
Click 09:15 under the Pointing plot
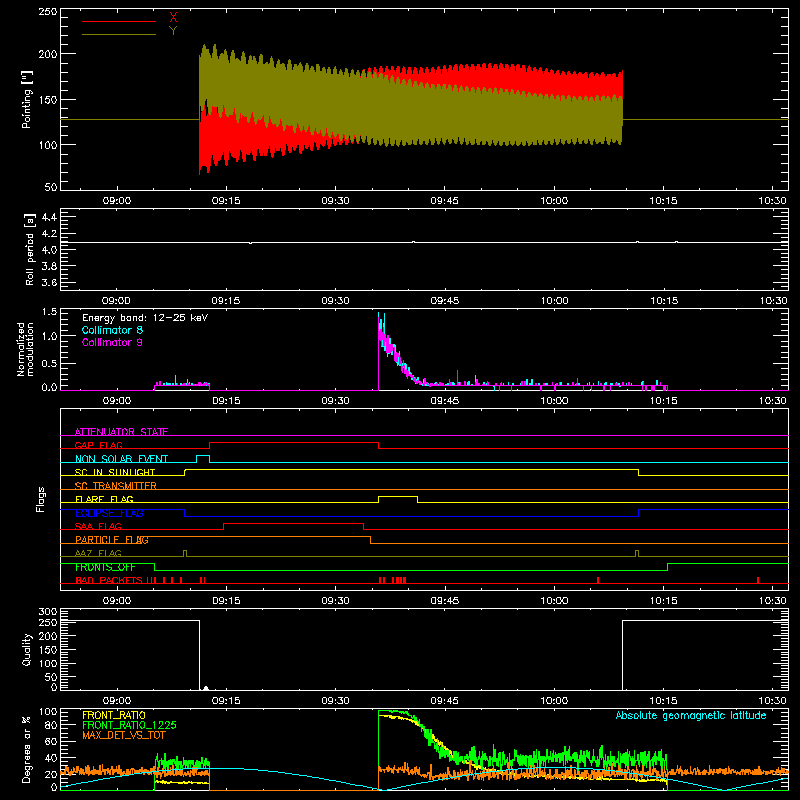[x=226, y=201]
